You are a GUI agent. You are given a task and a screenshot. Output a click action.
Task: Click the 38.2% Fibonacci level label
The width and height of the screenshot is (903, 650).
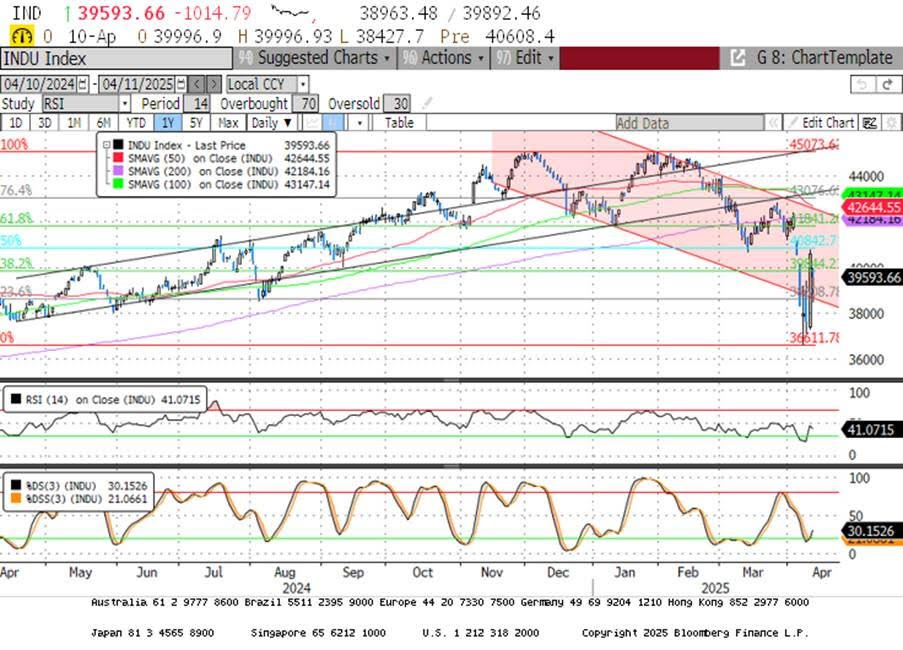coord(16,264)
